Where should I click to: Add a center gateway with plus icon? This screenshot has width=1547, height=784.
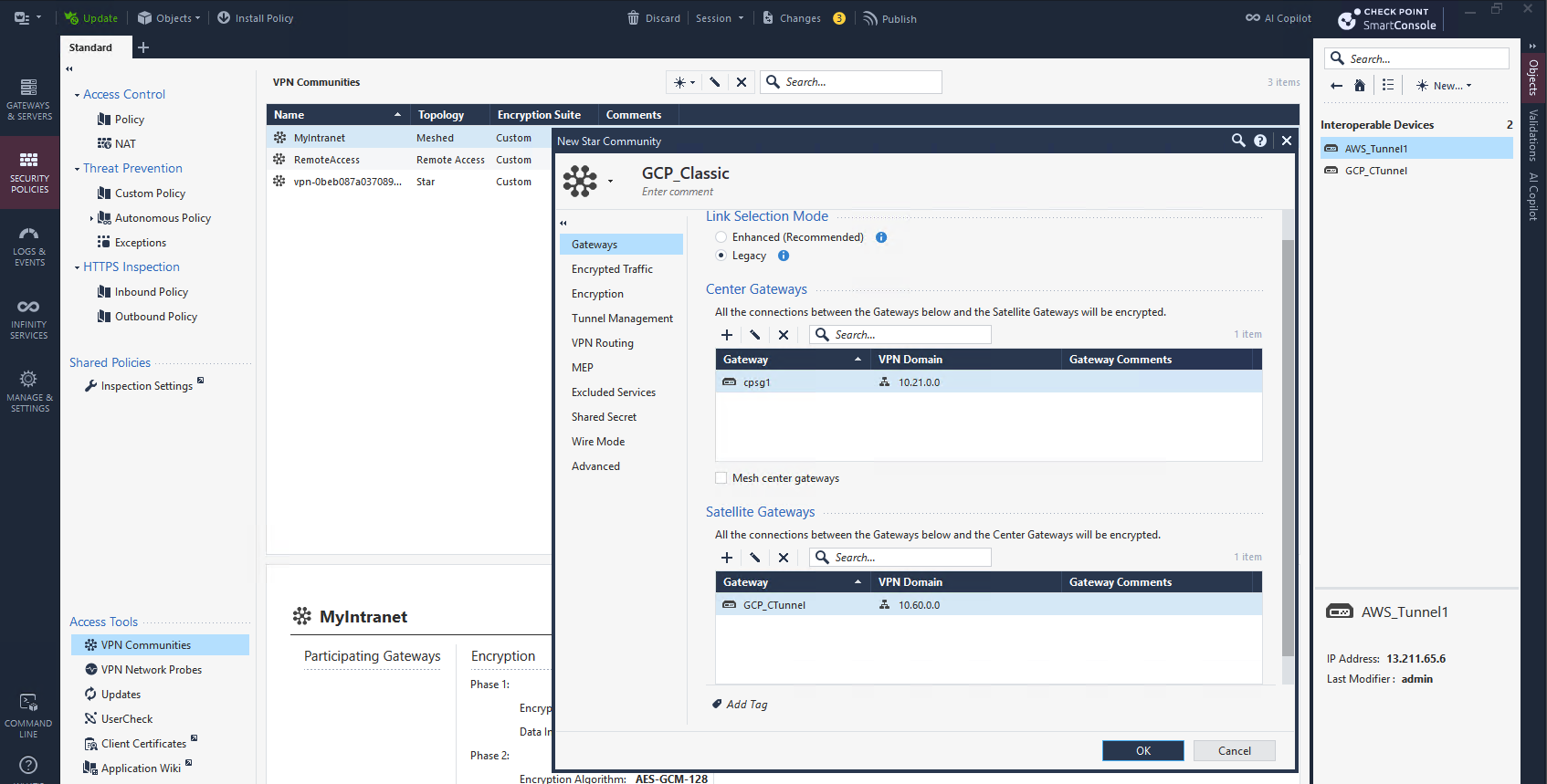coord(727,335)
